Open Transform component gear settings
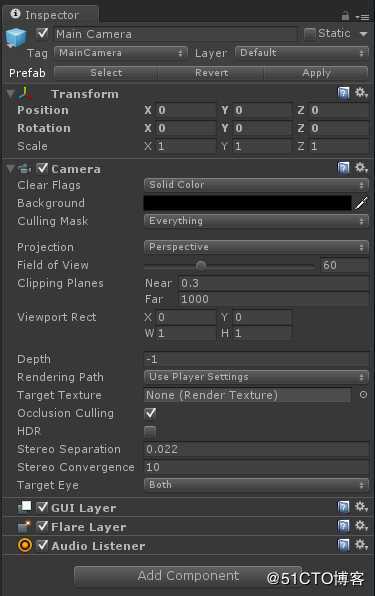 click(361, 93)
